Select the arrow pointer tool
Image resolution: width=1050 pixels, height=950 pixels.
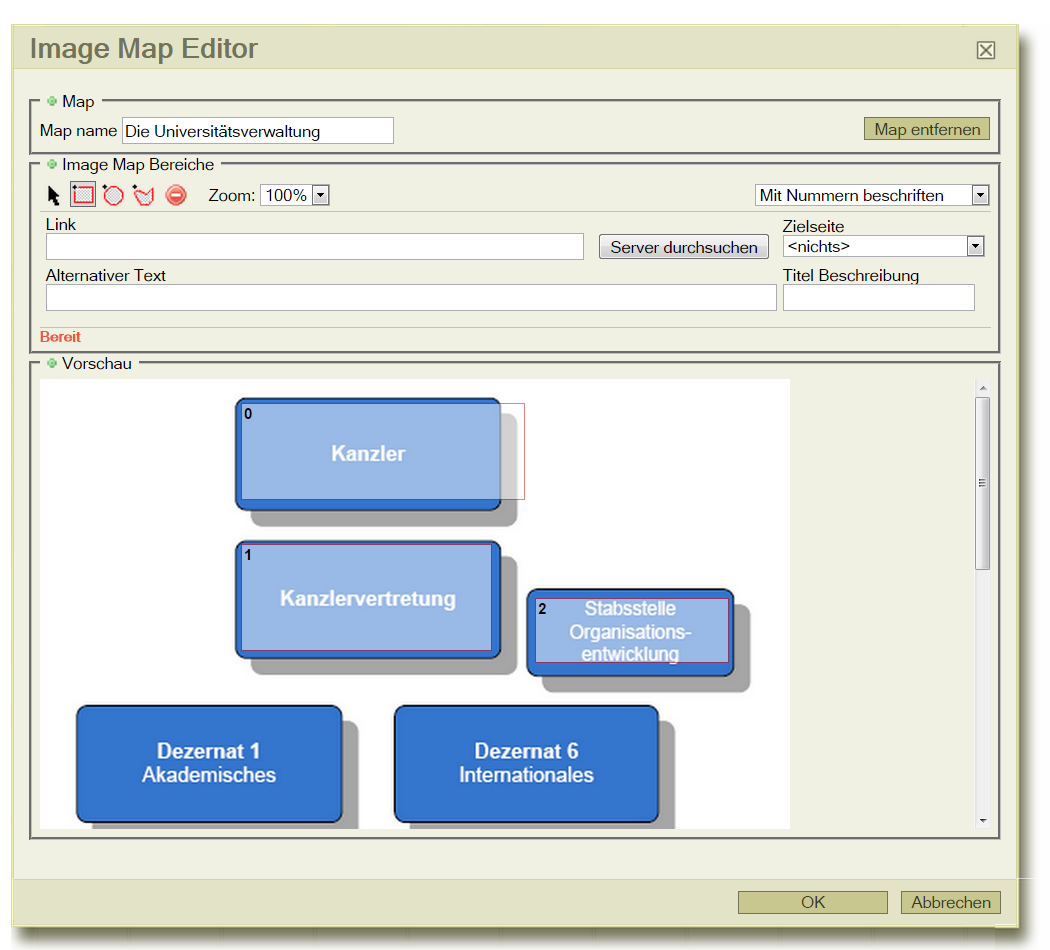coord(54,195)
